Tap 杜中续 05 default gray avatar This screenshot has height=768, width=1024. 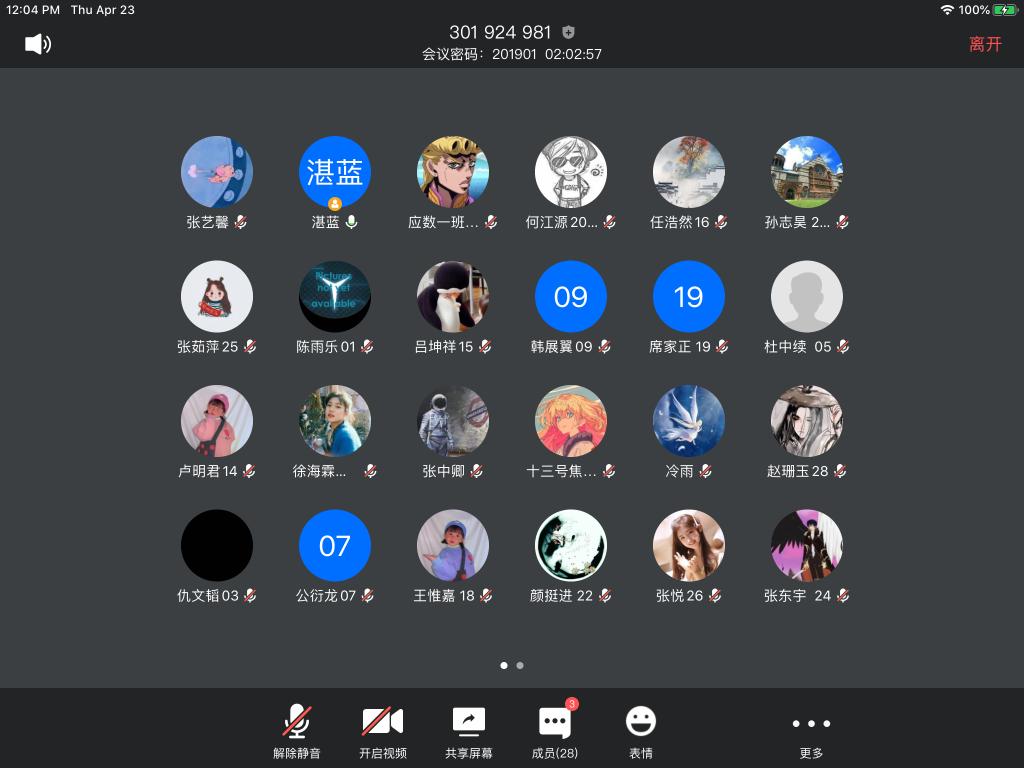click(807, 297)
